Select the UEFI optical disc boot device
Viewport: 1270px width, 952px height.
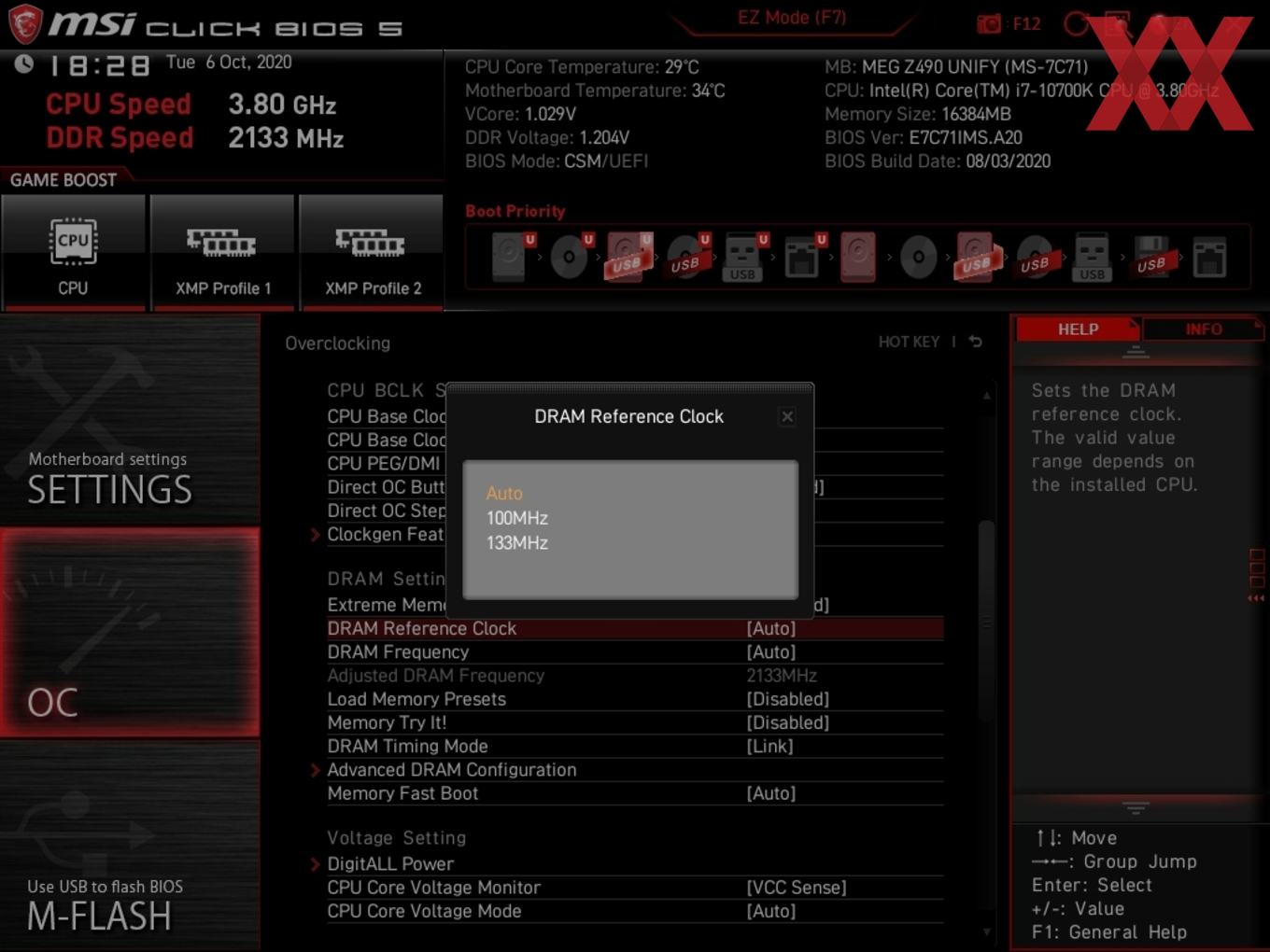tap(571, 257)
